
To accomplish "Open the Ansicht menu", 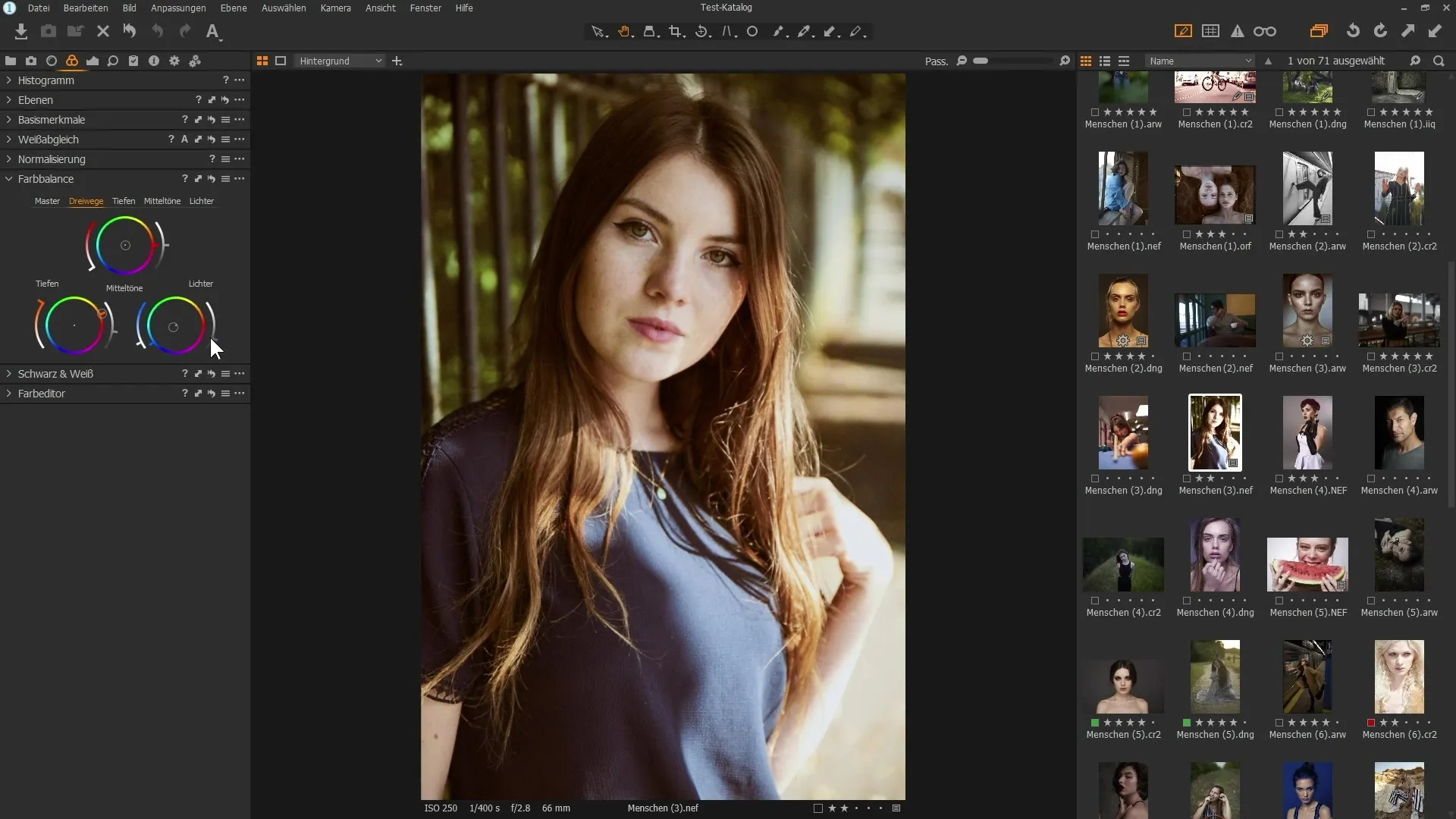I will tap(381, 8).
